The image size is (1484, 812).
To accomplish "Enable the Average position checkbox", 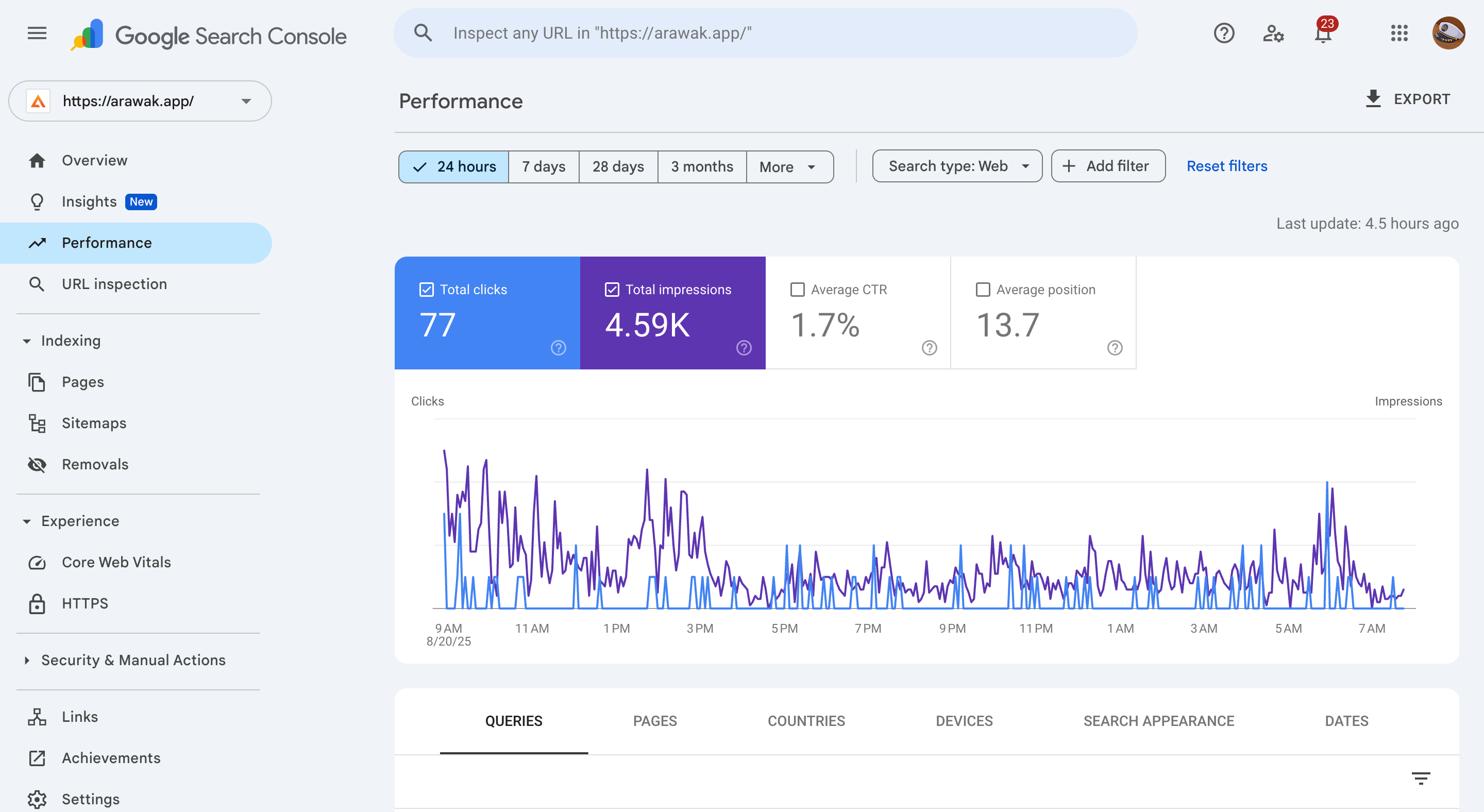I will click(983, 290).
